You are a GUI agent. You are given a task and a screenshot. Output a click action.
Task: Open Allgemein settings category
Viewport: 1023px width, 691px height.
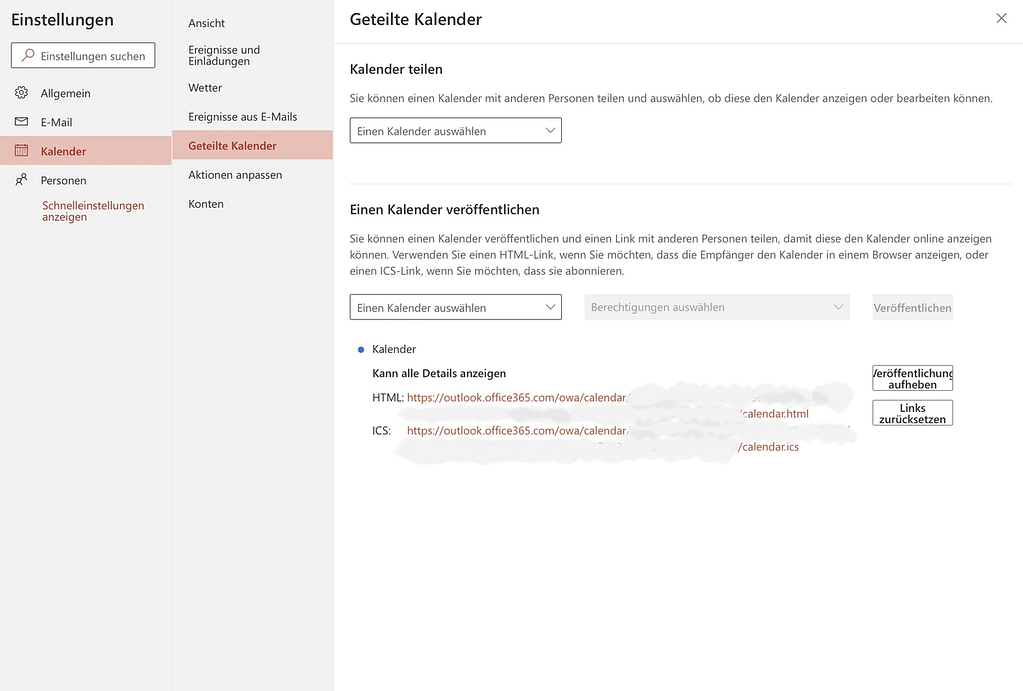click(x=85, y=93)
